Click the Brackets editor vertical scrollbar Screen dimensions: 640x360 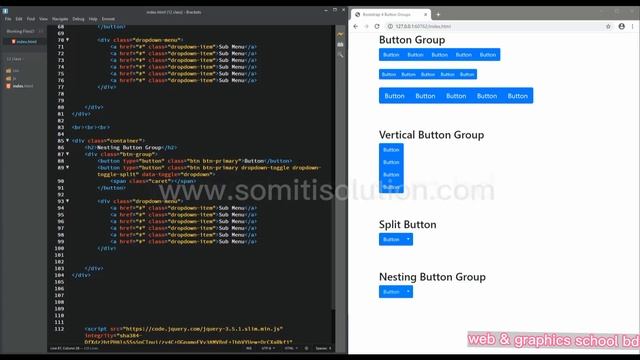[x=333, y=167]
